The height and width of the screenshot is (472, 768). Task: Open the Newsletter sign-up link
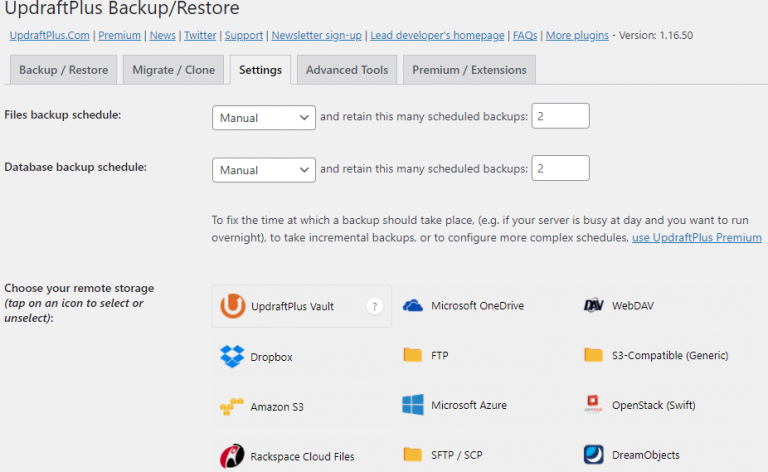316,35
